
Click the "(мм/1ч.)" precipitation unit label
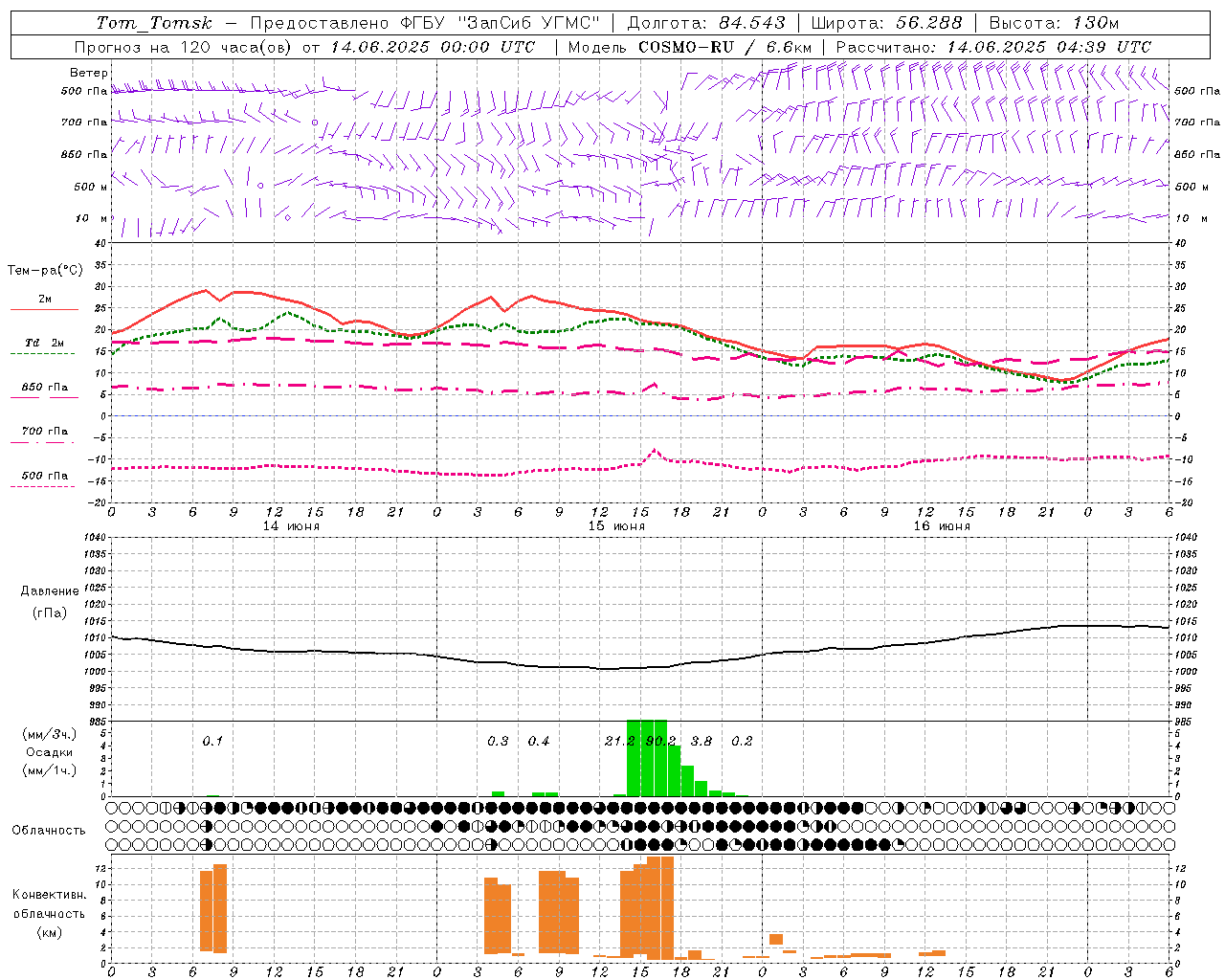(49, 770)
